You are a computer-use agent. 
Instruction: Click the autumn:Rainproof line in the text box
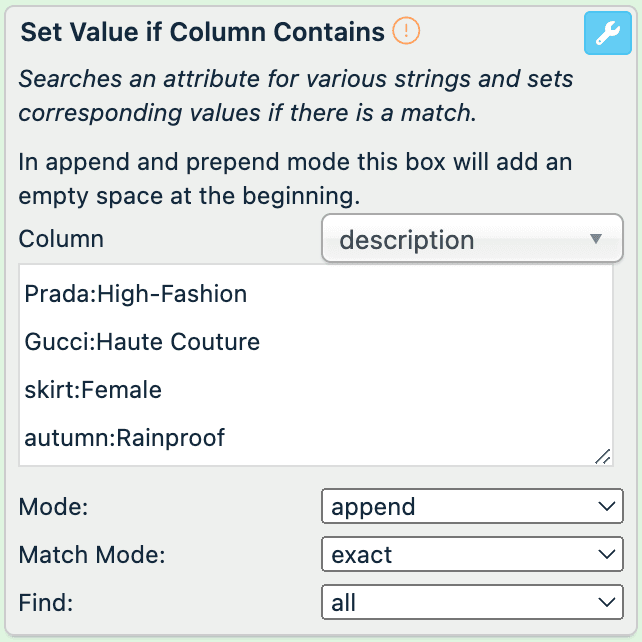tap(125, 438)
